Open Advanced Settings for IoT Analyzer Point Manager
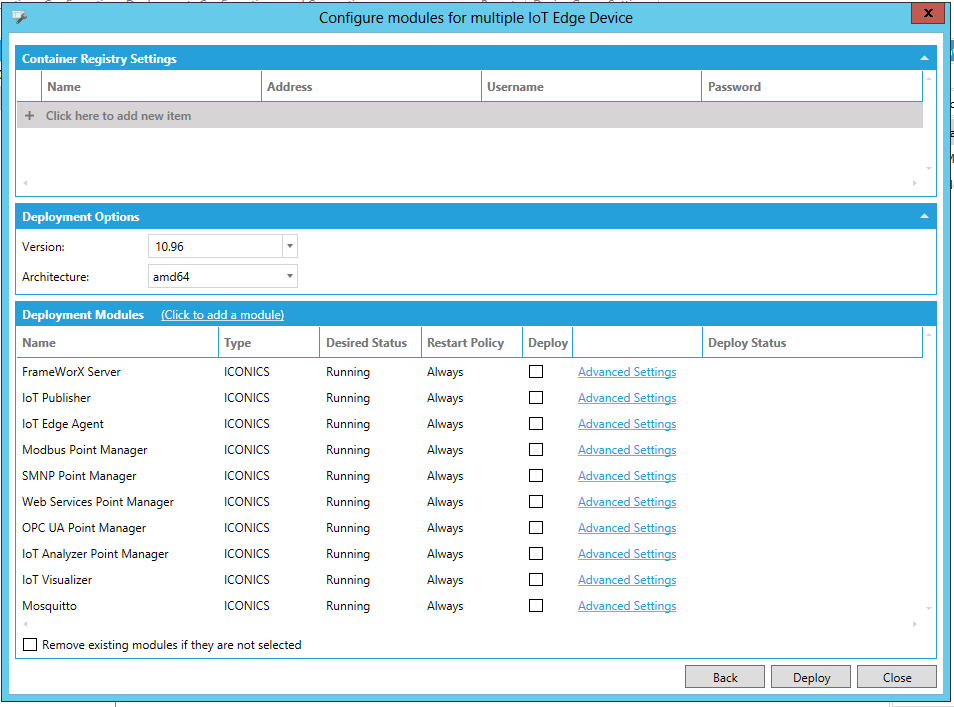The image size is (954, 707). (x=627, y=554)
